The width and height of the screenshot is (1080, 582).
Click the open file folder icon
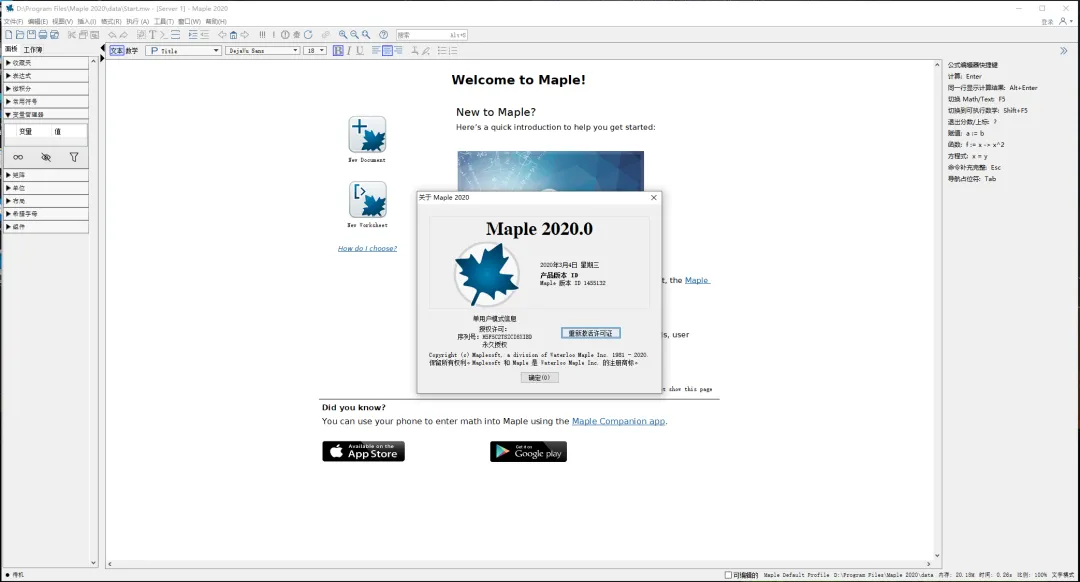pos(20,34)
